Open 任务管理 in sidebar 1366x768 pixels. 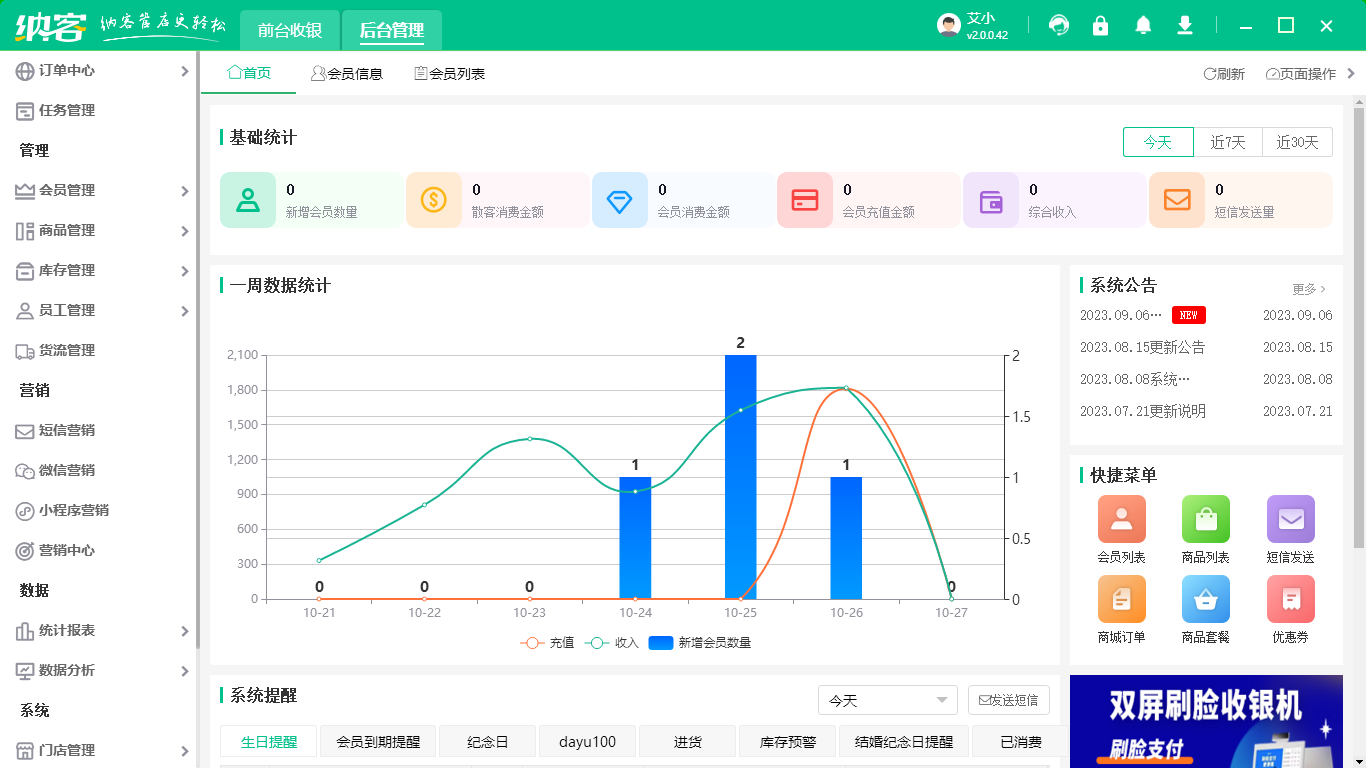(x=98, y=110)
